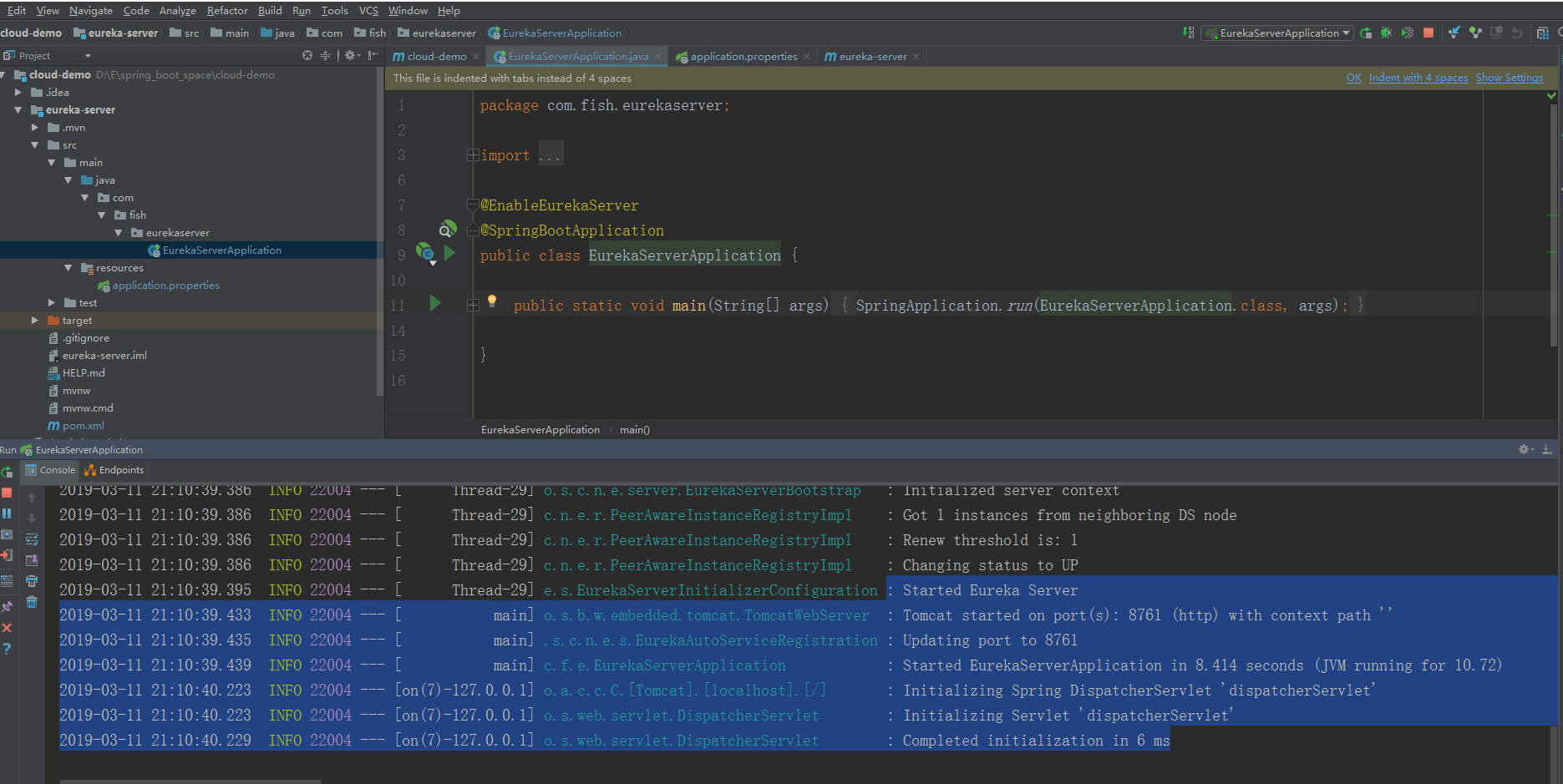Click main() in editor breadcrumb
This screenshot has width=1563, height=784.
(x=634, y=429)
